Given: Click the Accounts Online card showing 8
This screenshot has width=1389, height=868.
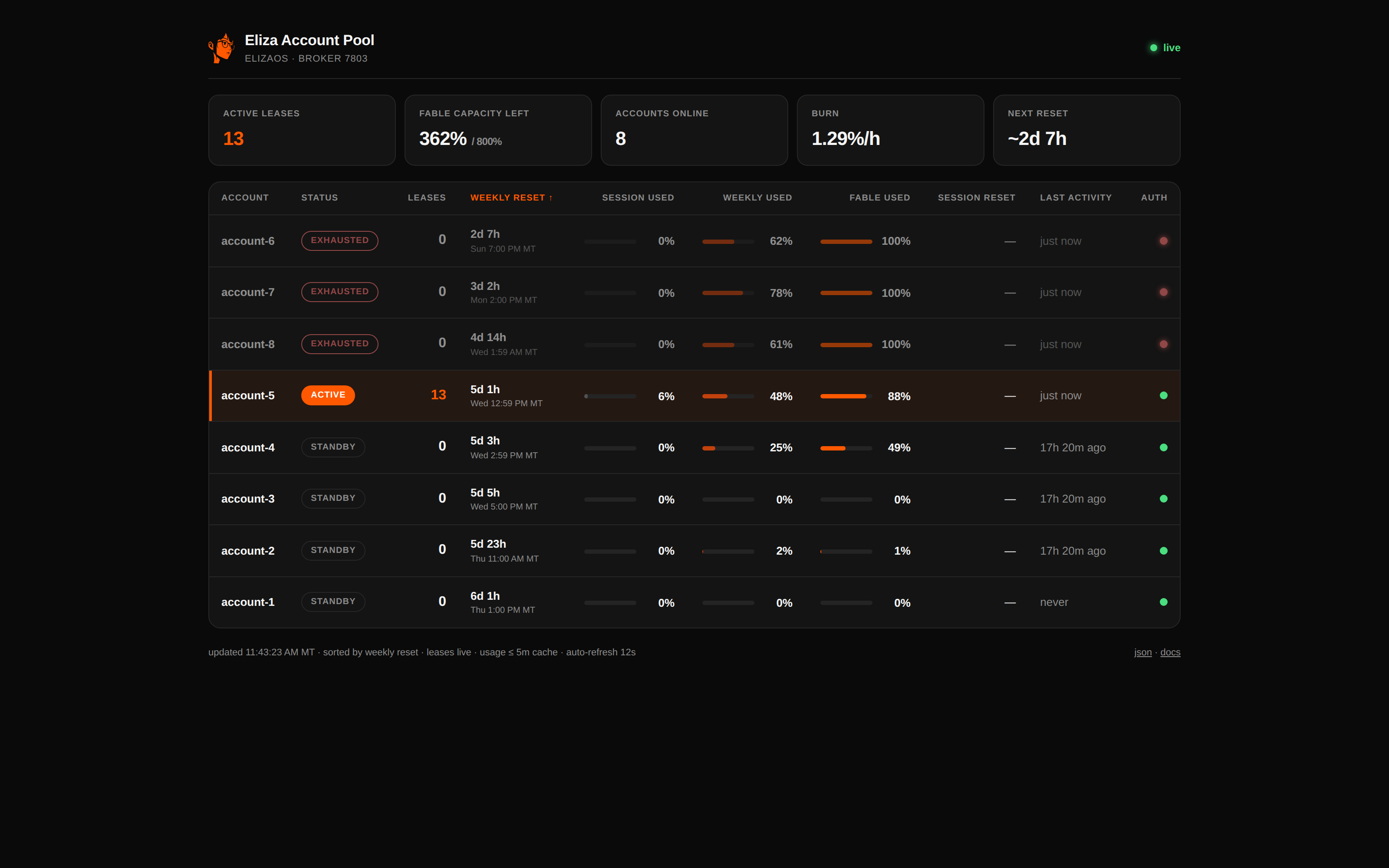Looking at the screenshot, I should click(694, 130).
